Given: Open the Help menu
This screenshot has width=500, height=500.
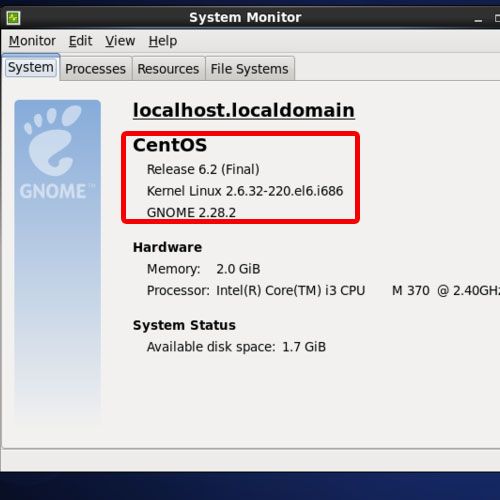Looking at the screenshot, I should click(x=163, y=41).
